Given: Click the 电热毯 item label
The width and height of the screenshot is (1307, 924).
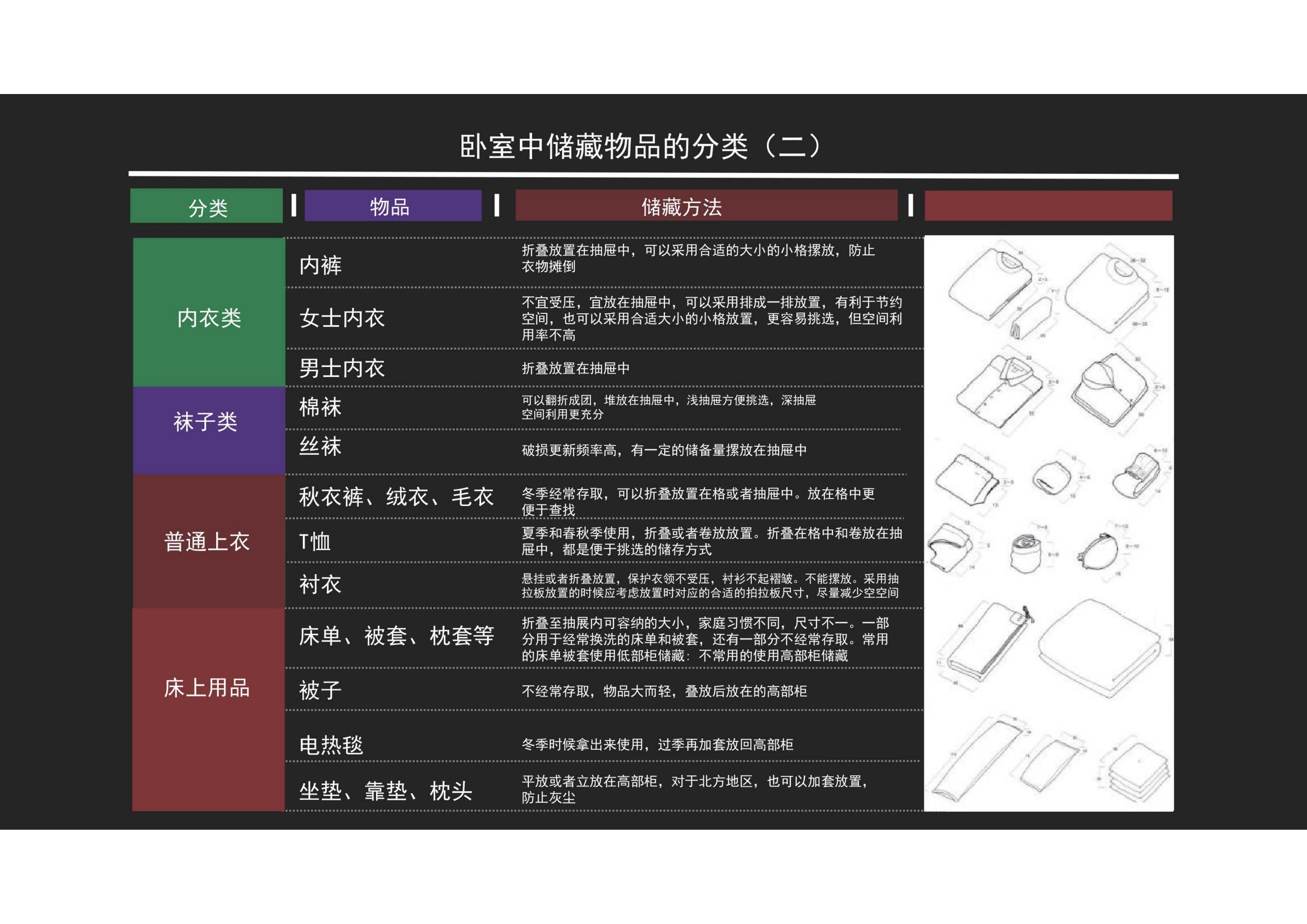Looking at the screenshot, I should pos(331,745).
